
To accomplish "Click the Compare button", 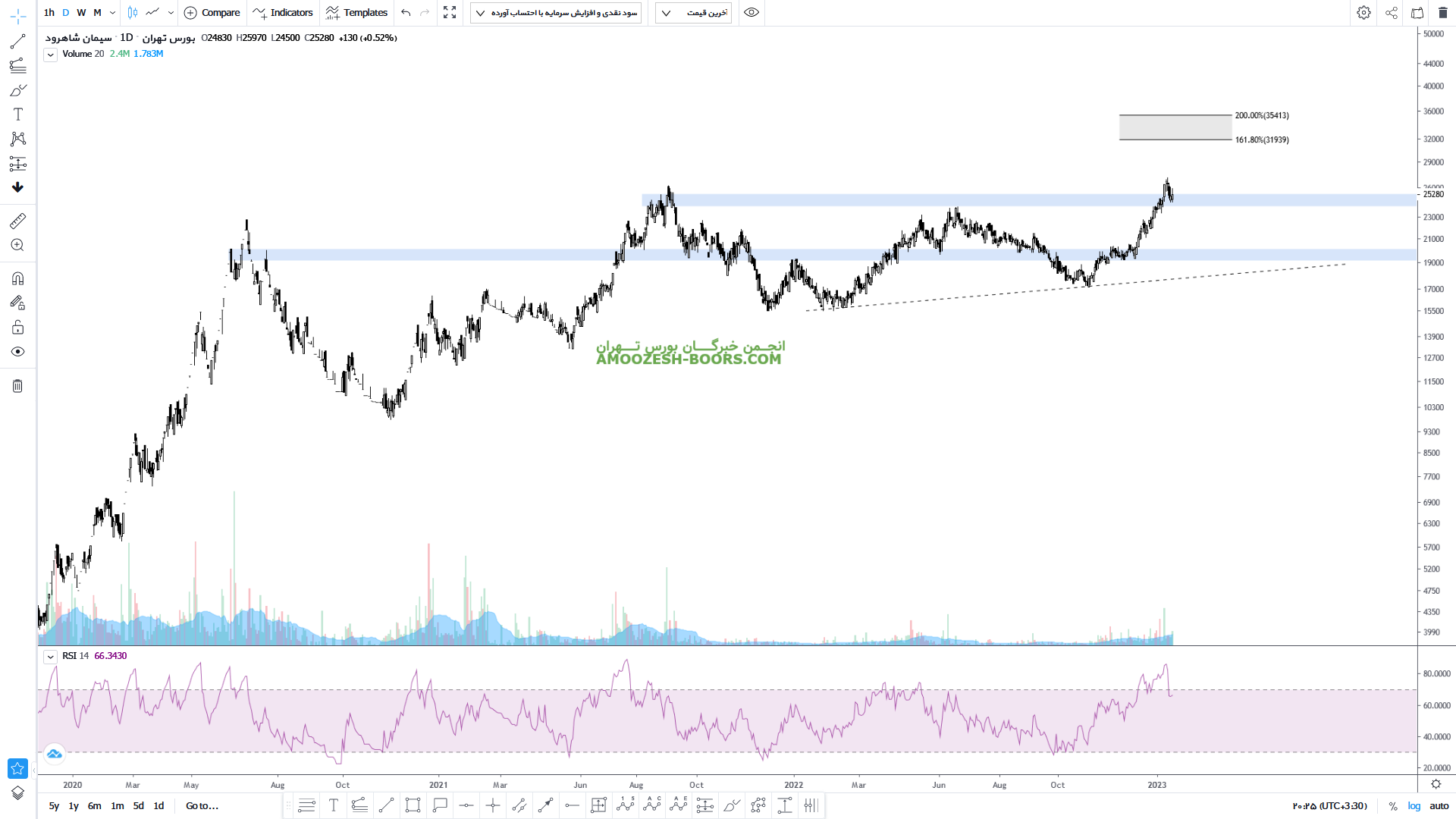I will tap(212, 12).
